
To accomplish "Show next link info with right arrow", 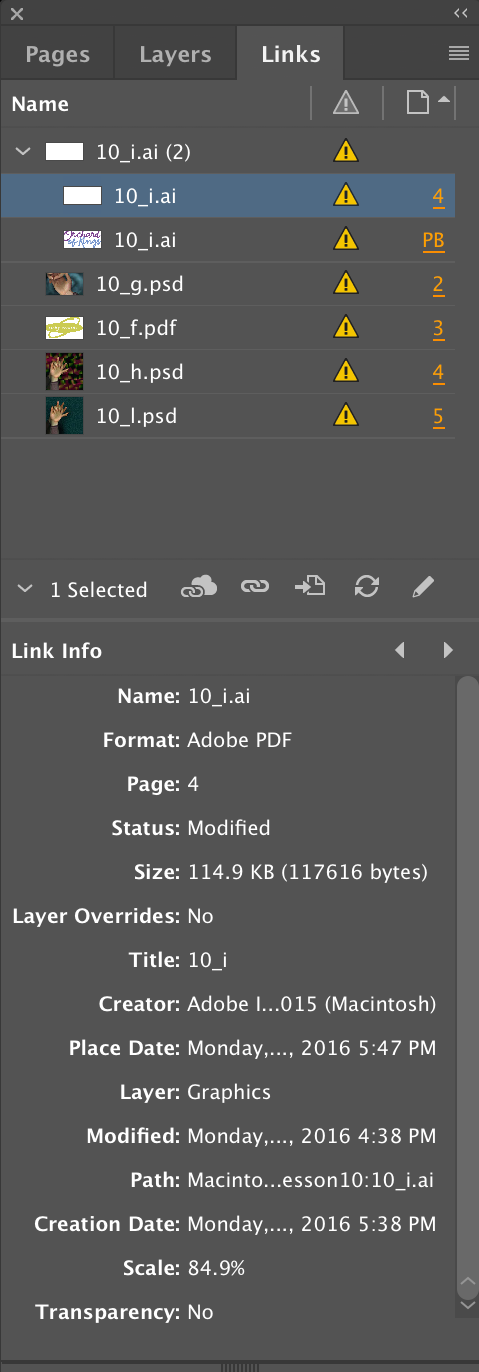I will tap(448, 650).
